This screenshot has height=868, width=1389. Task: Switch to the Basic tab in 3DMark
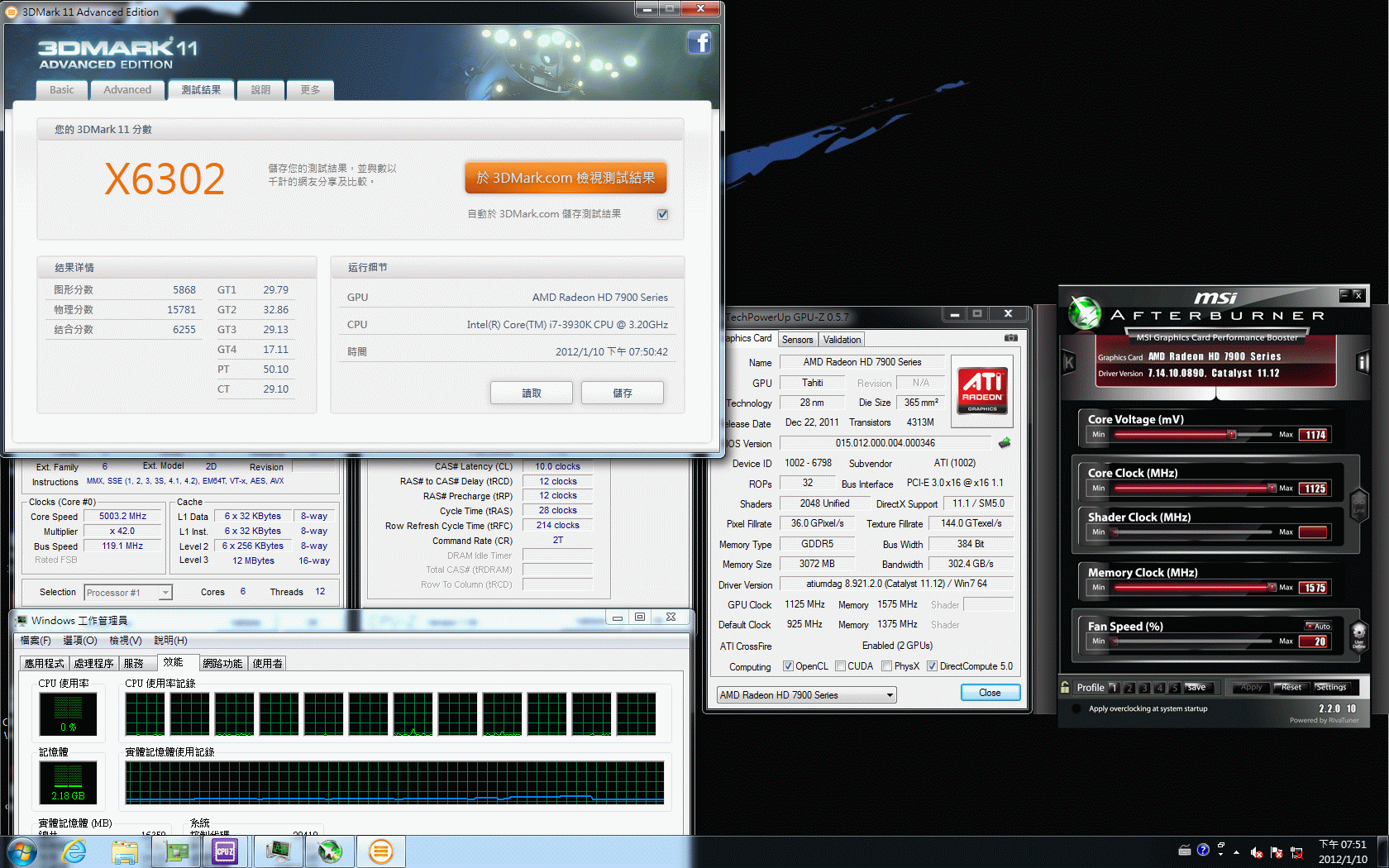pos(62,90)
